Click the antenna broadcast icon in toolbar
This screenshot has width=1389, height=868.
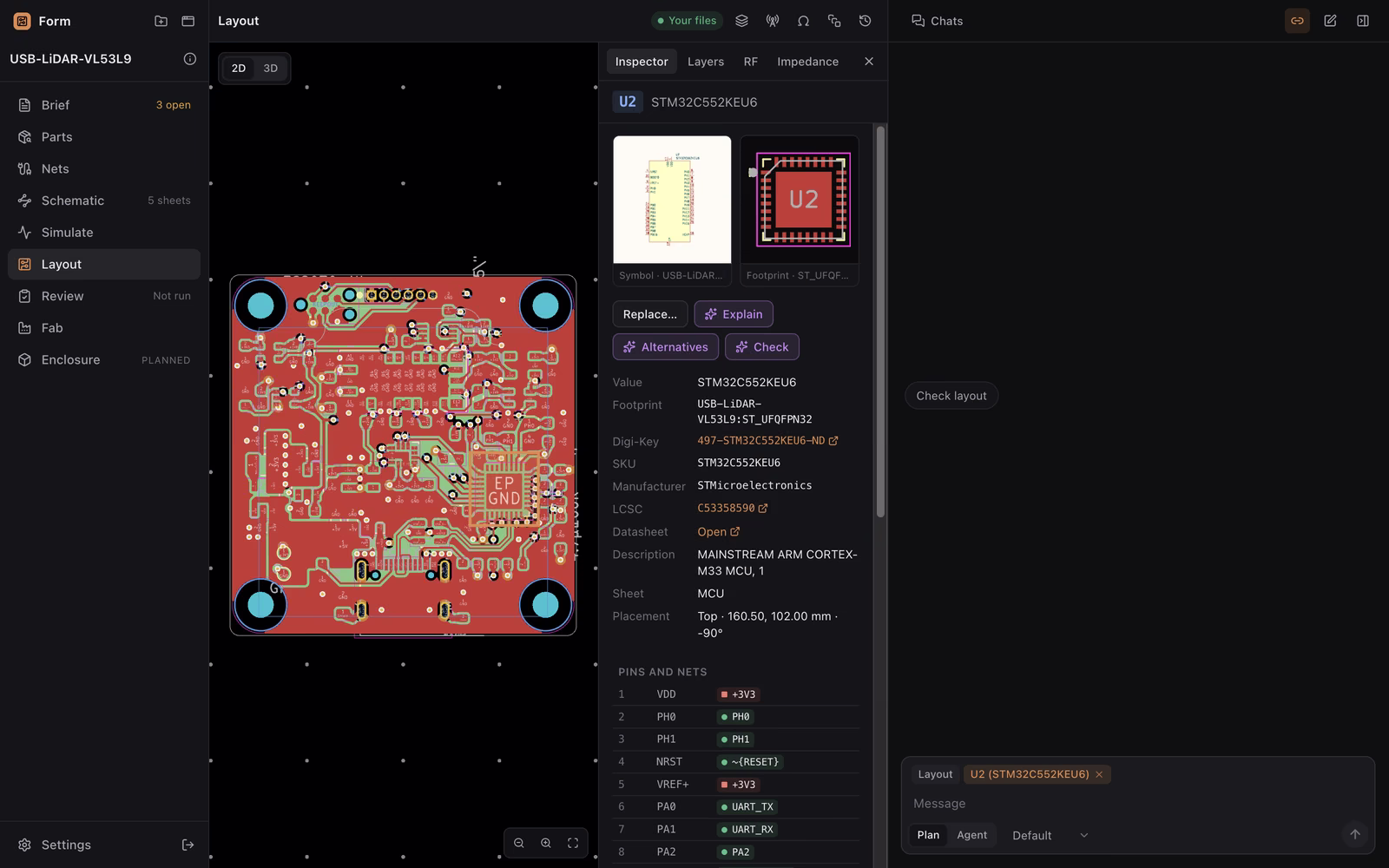(x=773, y=21)
